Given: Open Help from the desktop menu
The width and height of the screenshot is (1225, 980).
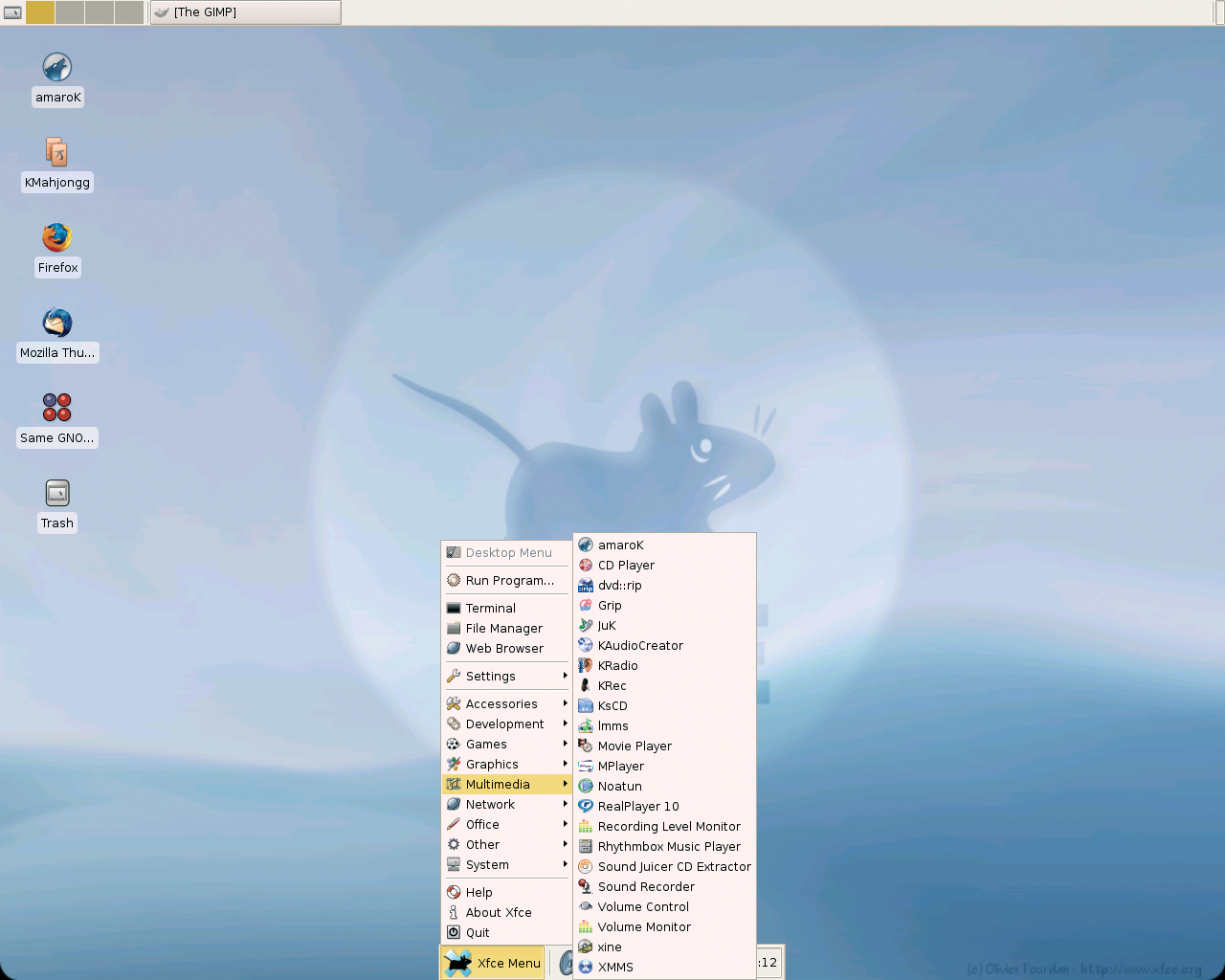Looking at the screenshot, I should coord(506,892).
